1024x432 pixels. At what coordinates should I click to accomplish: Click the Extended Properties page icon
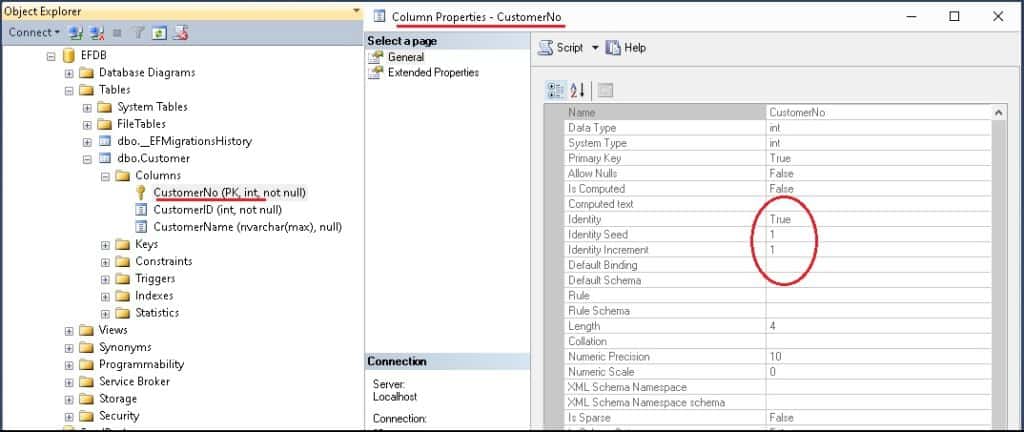click(376, 72)
